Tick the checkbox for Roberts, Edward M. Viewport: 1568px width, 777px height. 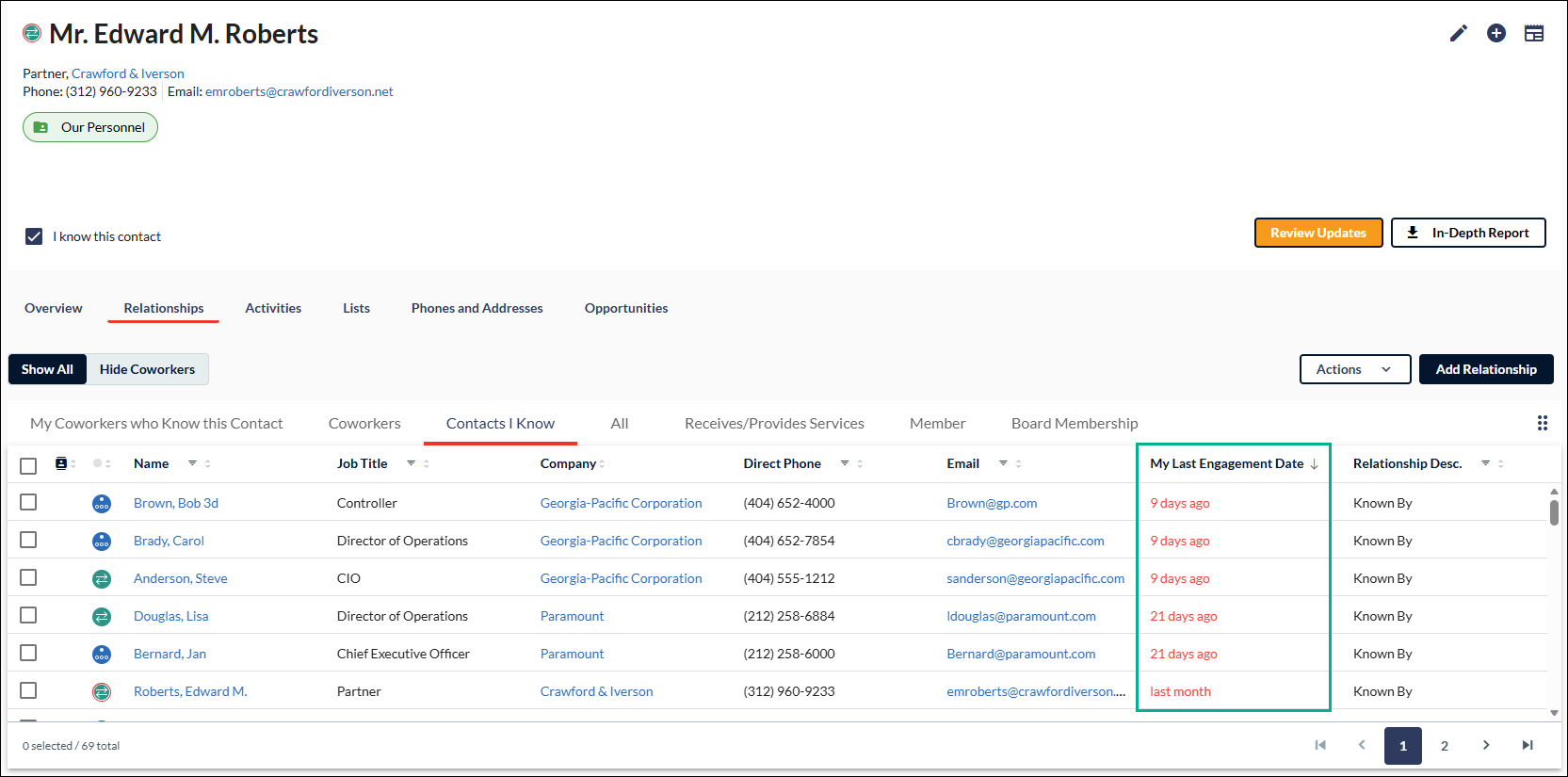click(28, 690)
